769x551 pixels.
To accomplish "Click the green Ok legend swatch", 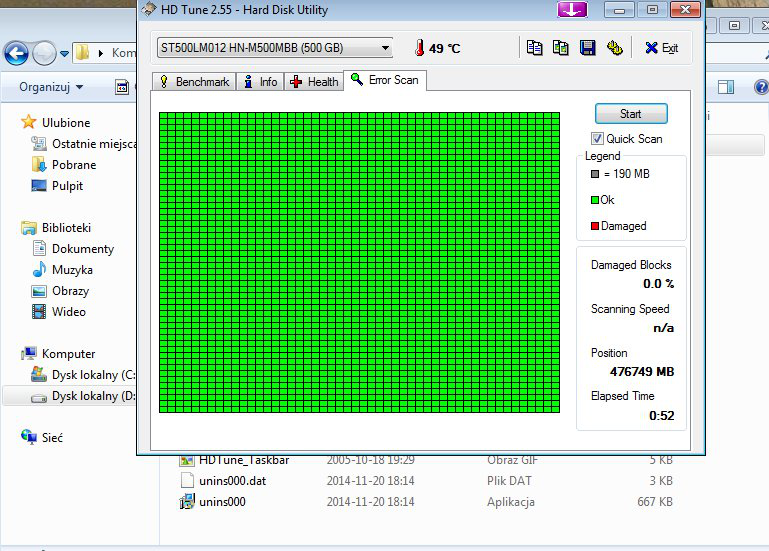I will point(595,200).
